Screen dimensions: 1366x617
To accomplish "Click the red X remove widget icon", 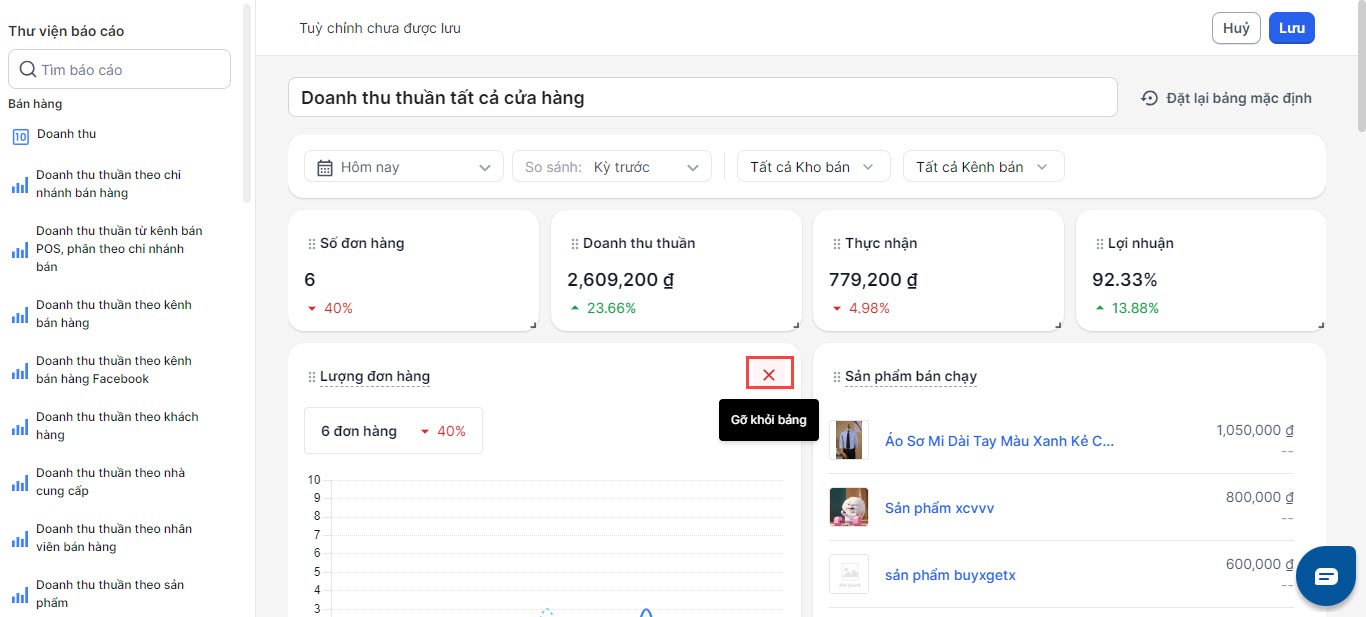I will click(x=769, y=374).
